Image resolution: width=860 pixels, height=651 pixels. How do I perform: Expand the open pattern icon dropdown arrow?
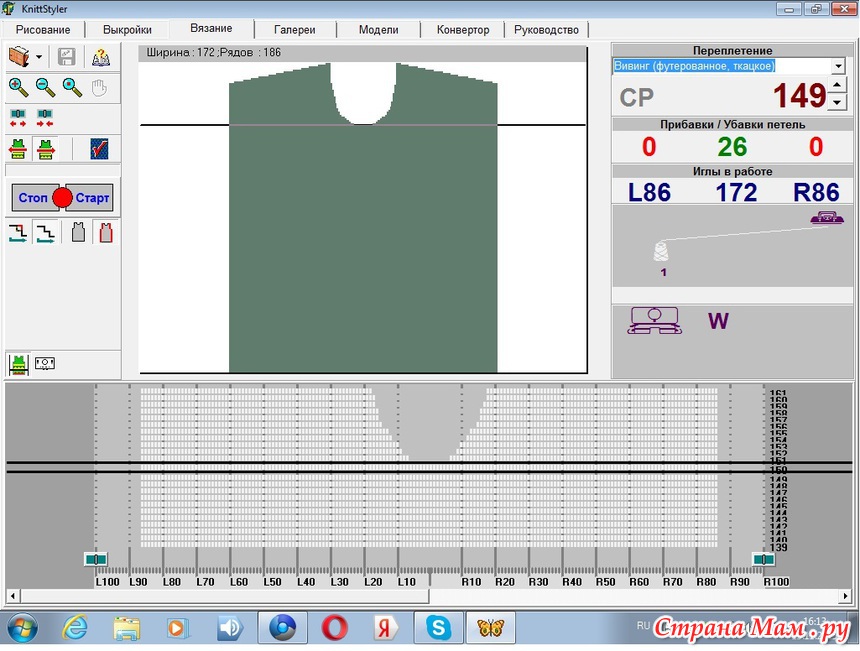coord(39,58)
